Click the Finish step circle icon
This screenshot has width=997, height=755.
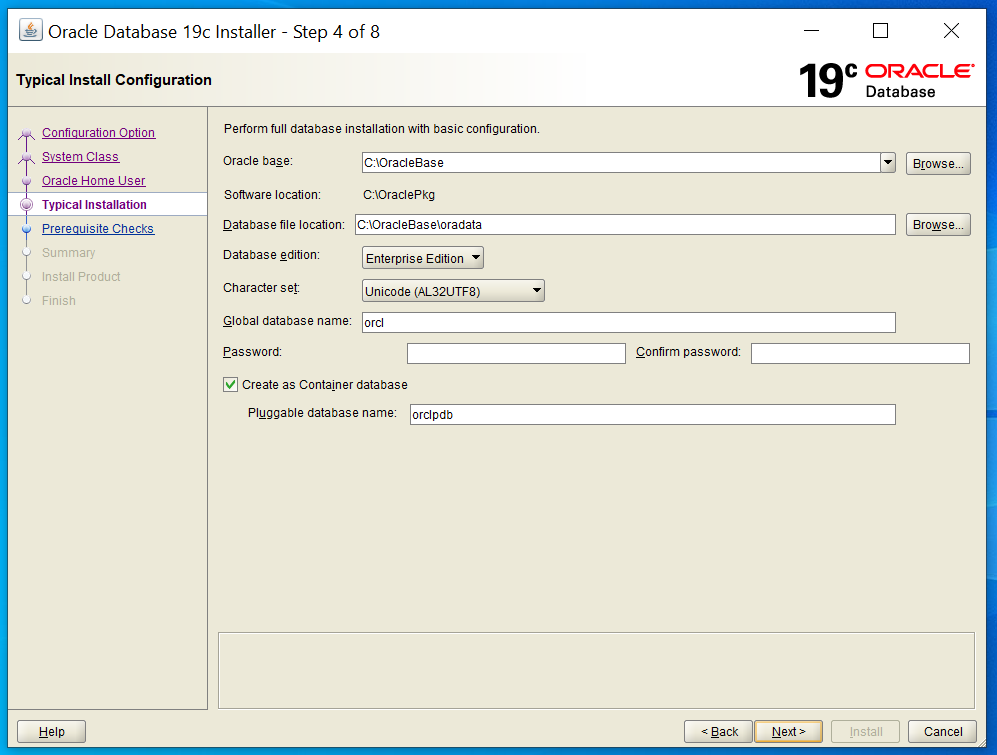point(27,300)
